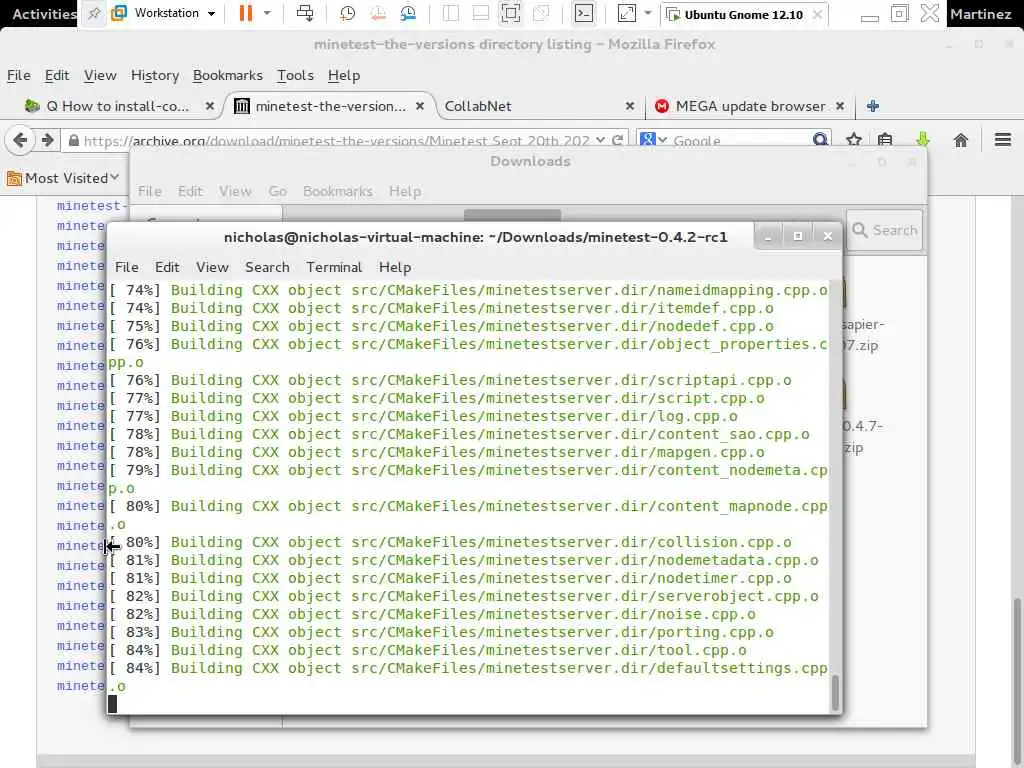Open dropdown beside stretch display icon
Viewport: 1024px width, 768px height.
648,13
